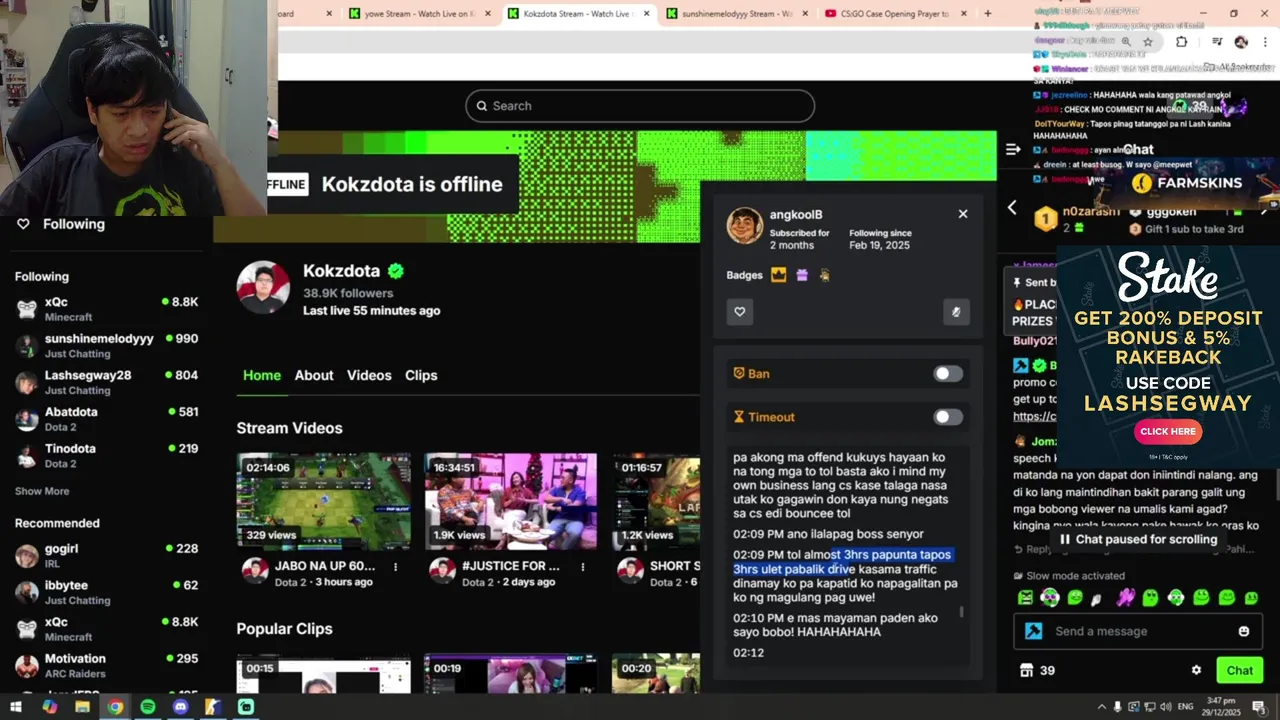Click the heart icon in angkoolB's user card
1280x720 pixels.
pyautogui.click(x=740, y=312)
